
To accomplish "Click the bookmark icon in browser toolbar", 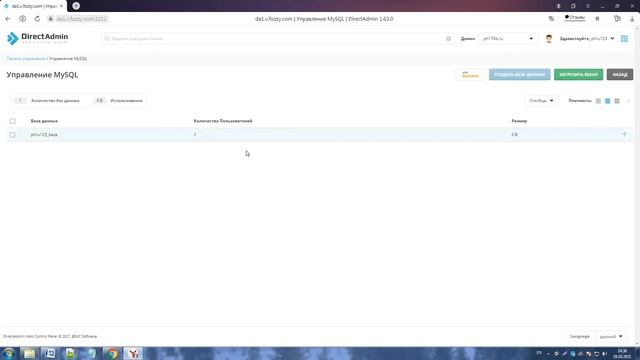I will [x=597, y=19].
